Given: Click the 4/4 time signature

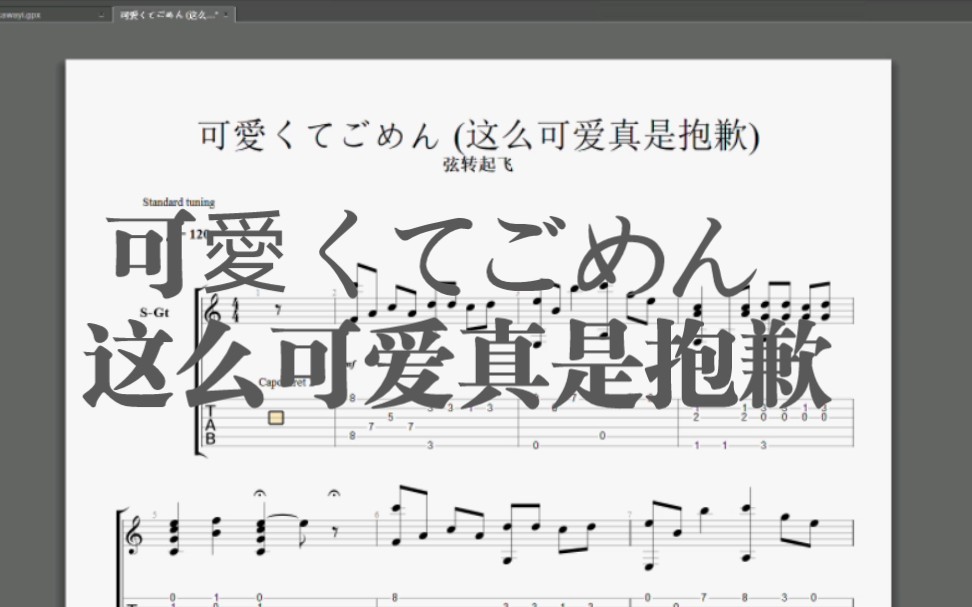Looking at the screenshot, I should click(235, 310).
